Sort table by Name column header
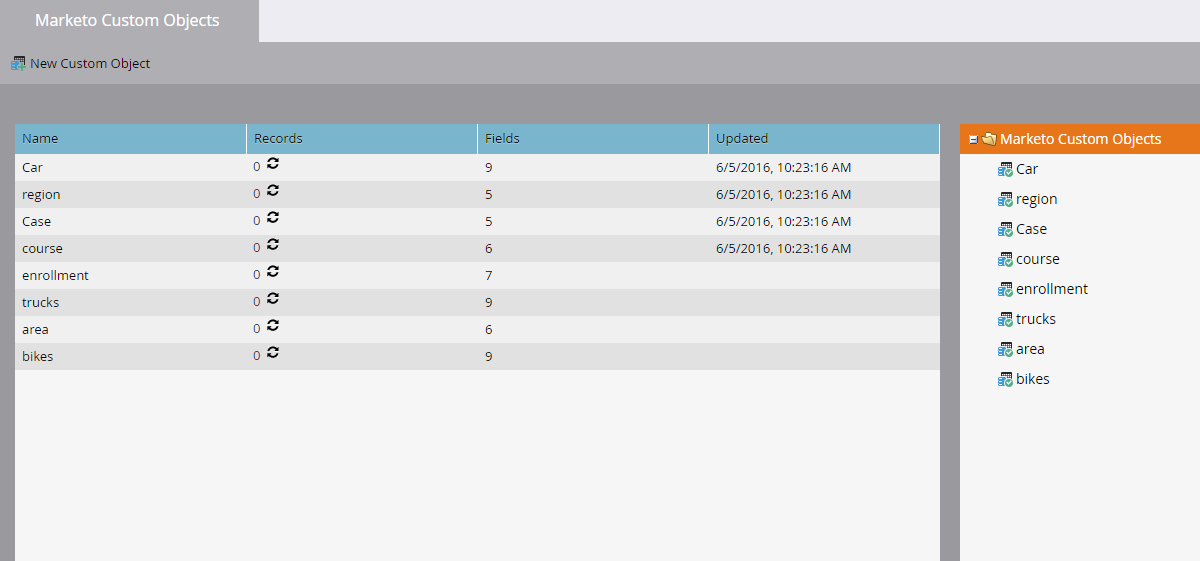The width and height of the screenshot is (1200, 561). tap(131, 139)
